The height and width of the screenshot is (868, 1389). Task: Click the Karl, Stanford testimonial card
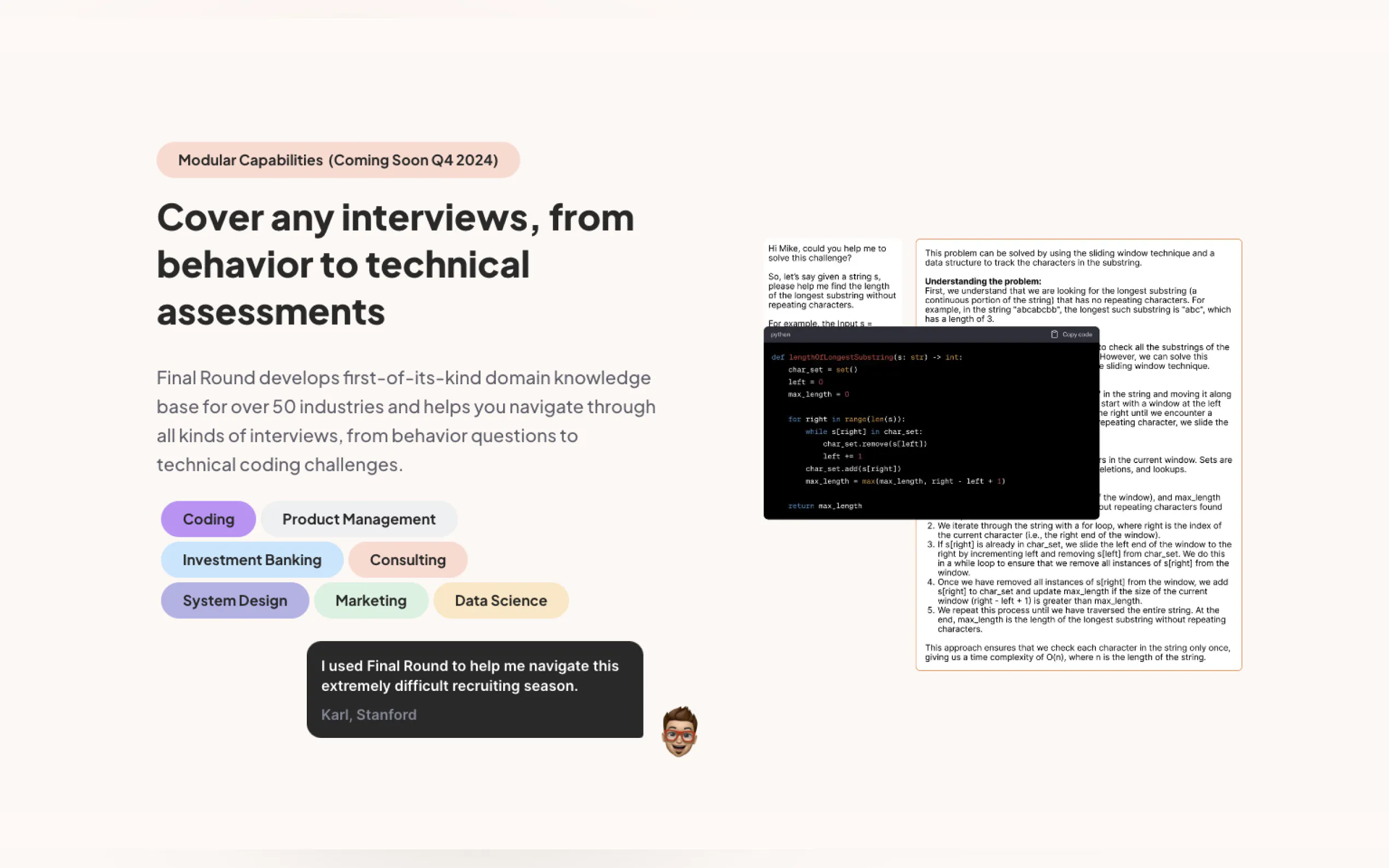pyautogui.click(x=475, y=689)
